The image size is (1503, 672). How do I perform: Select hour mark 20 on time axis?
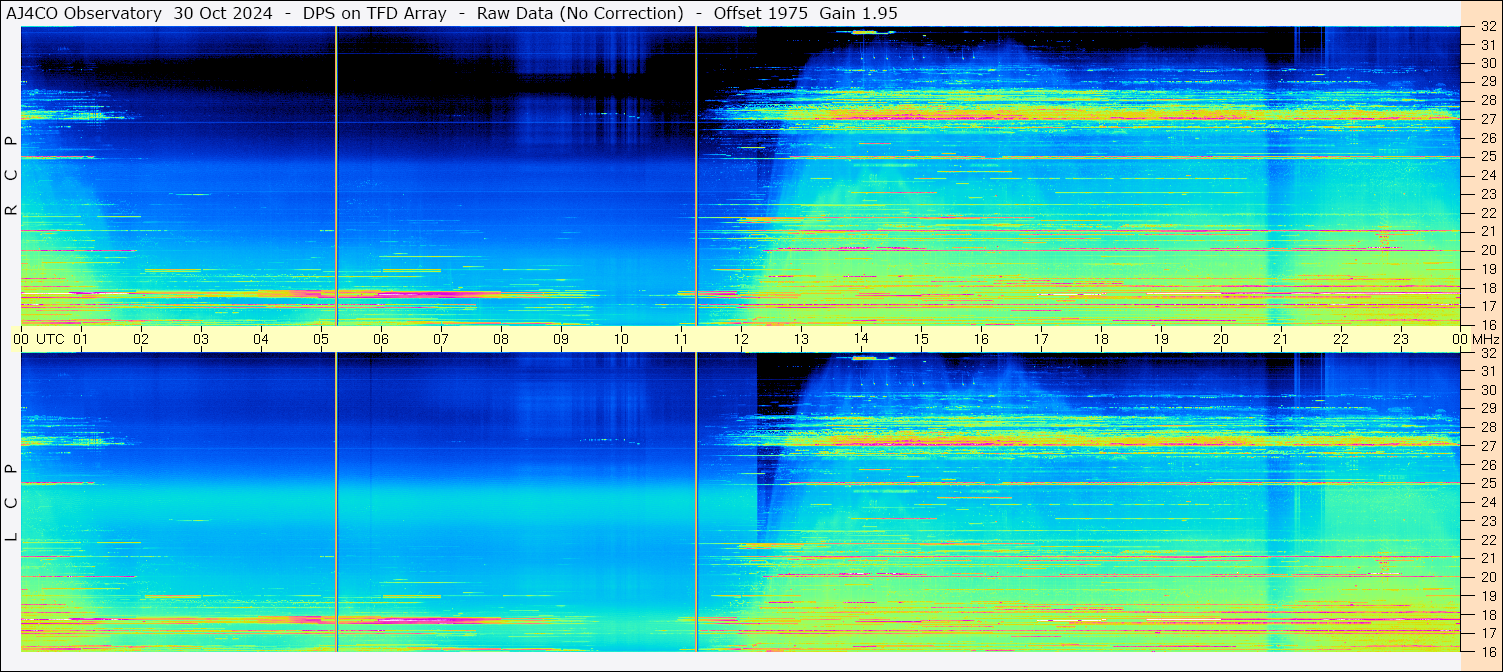coord(1221,339)
